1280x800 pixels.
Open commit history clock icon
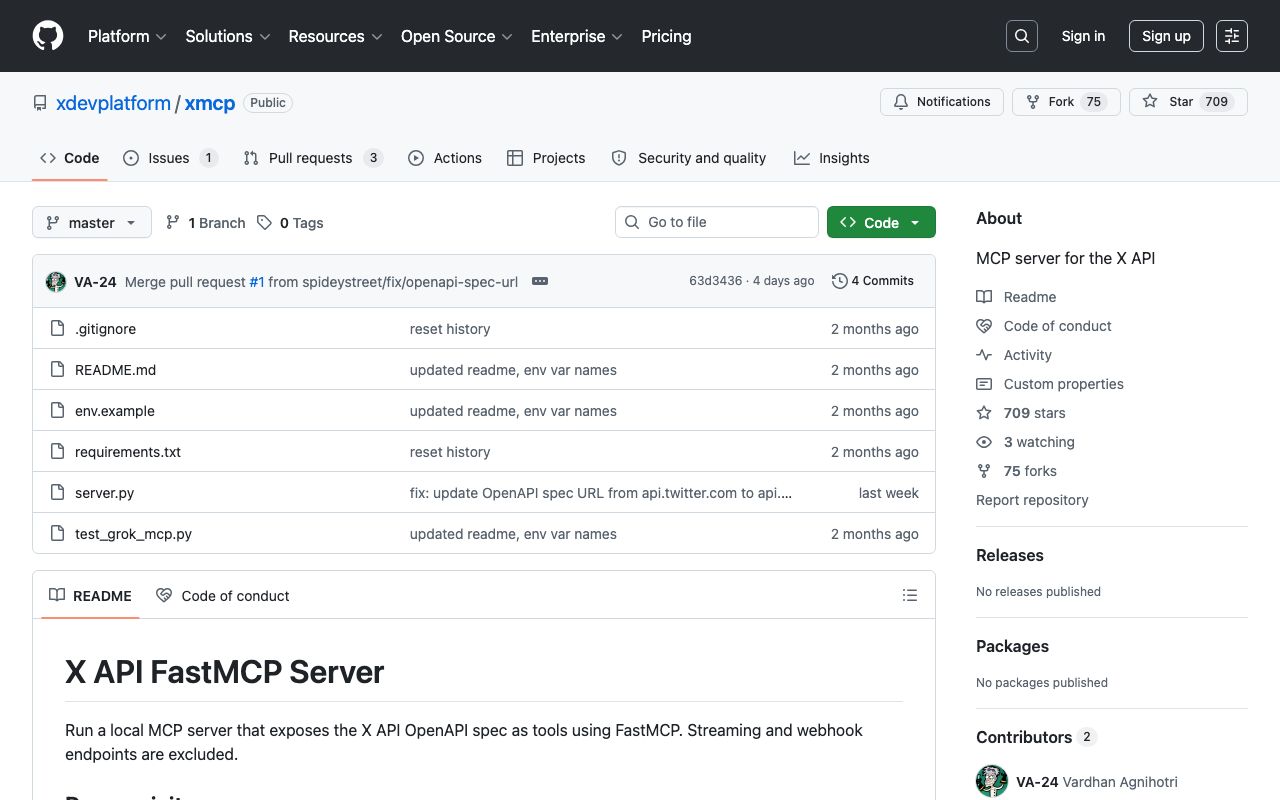tap(840, 281)
